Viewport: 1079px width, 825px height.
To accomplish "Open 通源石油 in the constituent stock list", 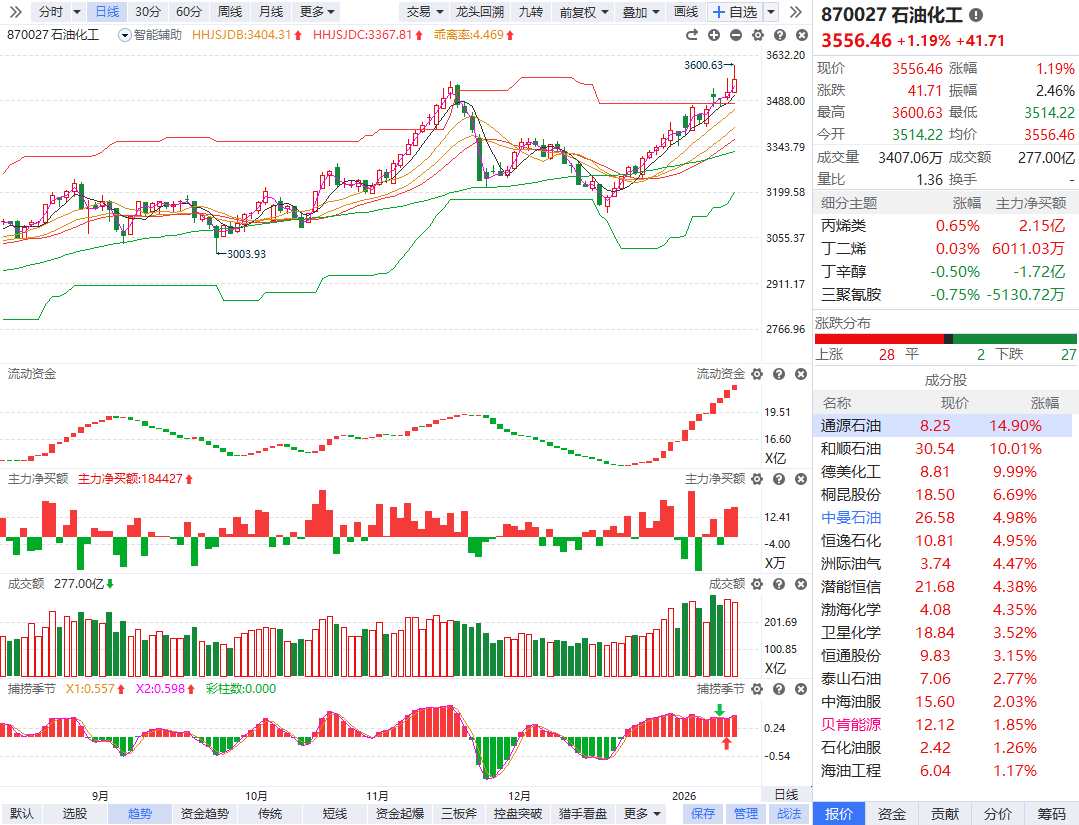I will [851, 425].
